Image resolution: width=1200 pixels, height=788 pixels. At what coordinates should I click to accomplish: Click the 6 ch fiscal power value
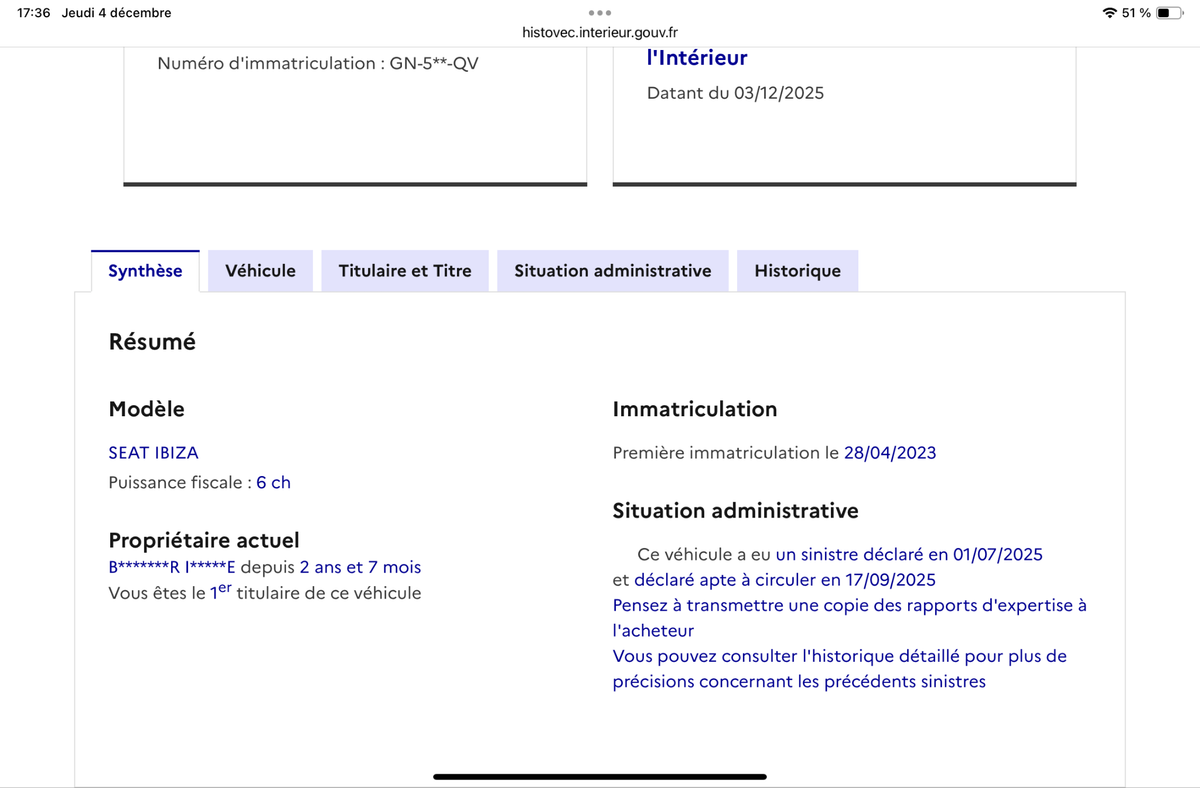pos(273,482)
